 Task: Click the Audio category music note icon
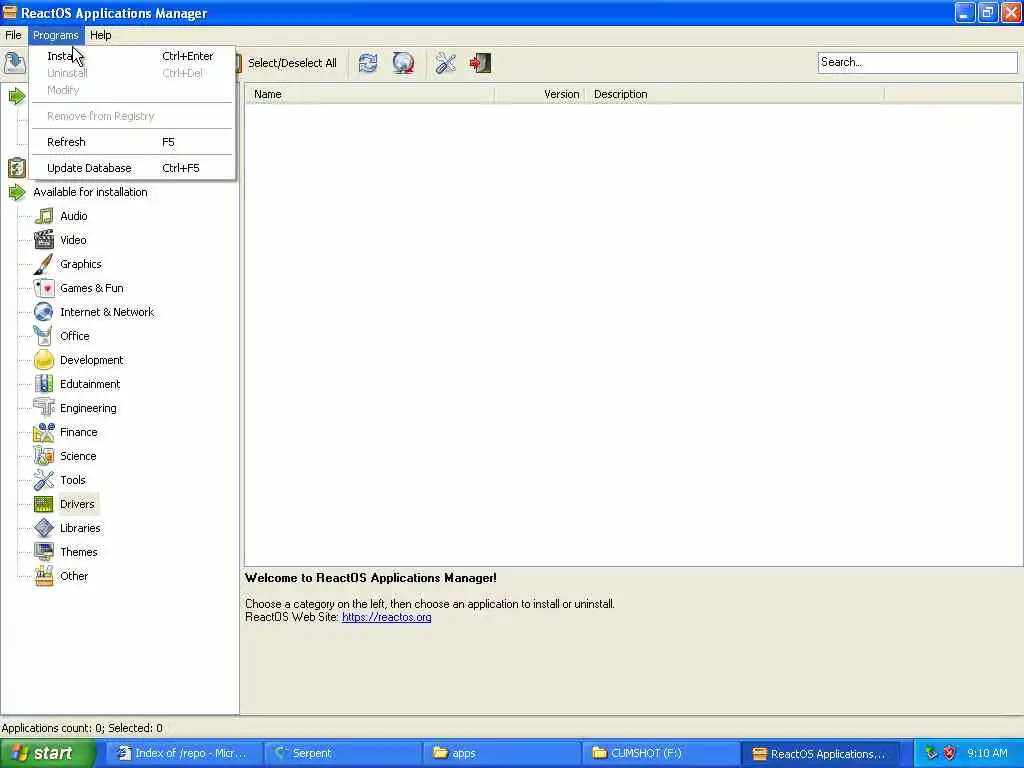pos(44,216)
